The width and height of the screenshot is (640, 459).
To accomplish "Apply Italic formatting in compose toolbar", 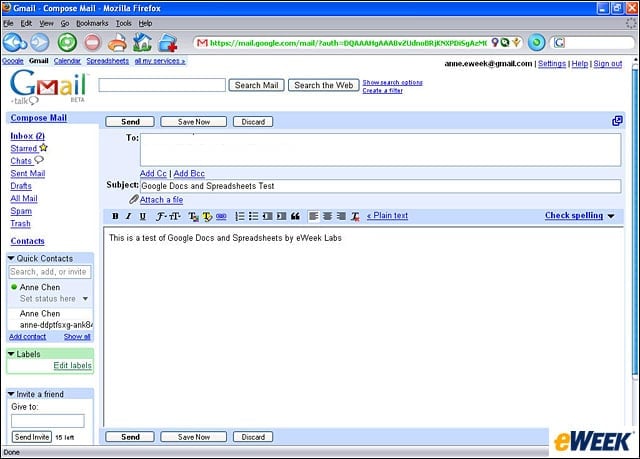I will pos(129,216).
